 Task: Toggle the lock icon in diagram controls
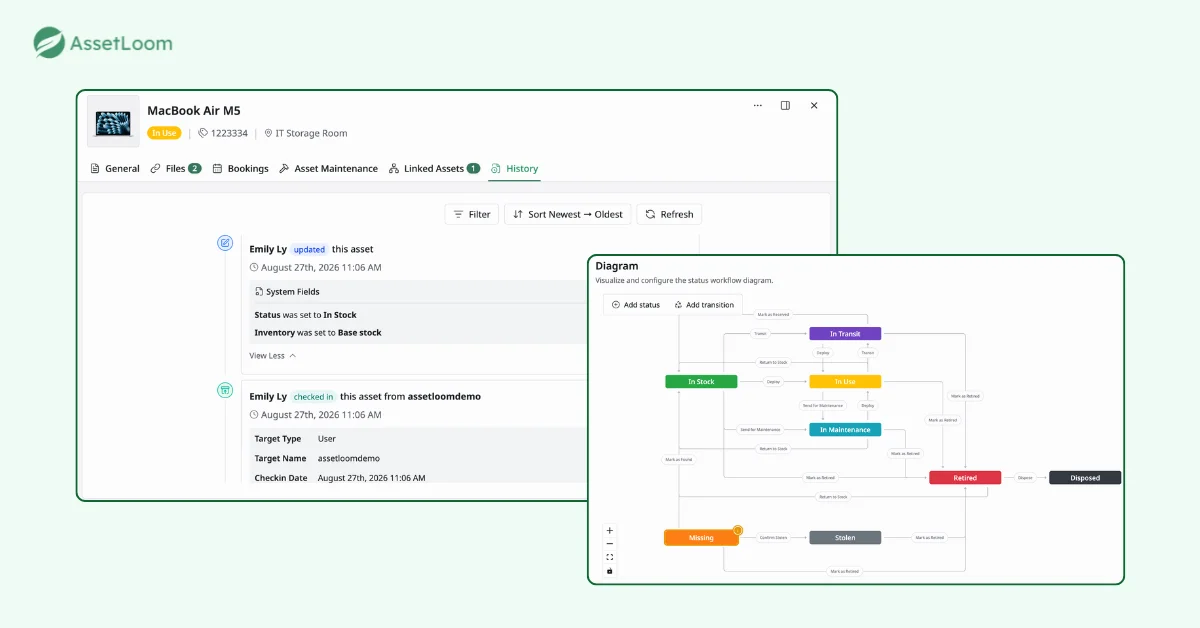point(610,571)
